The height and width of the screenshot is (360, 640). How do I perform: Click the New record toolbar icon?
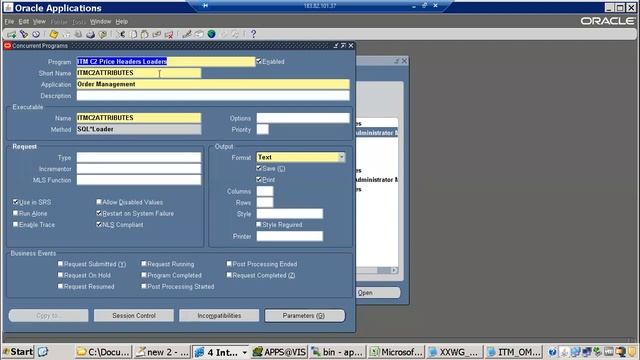click(x=11, y=34)
